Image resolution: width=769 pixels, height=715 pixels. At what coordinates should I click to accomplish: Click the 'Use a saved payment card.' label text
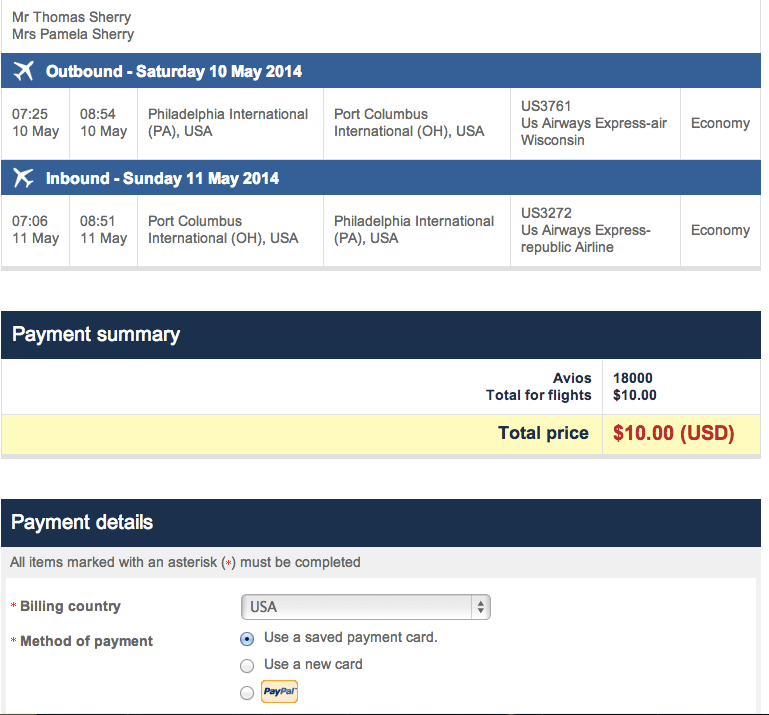click(351, 637)
